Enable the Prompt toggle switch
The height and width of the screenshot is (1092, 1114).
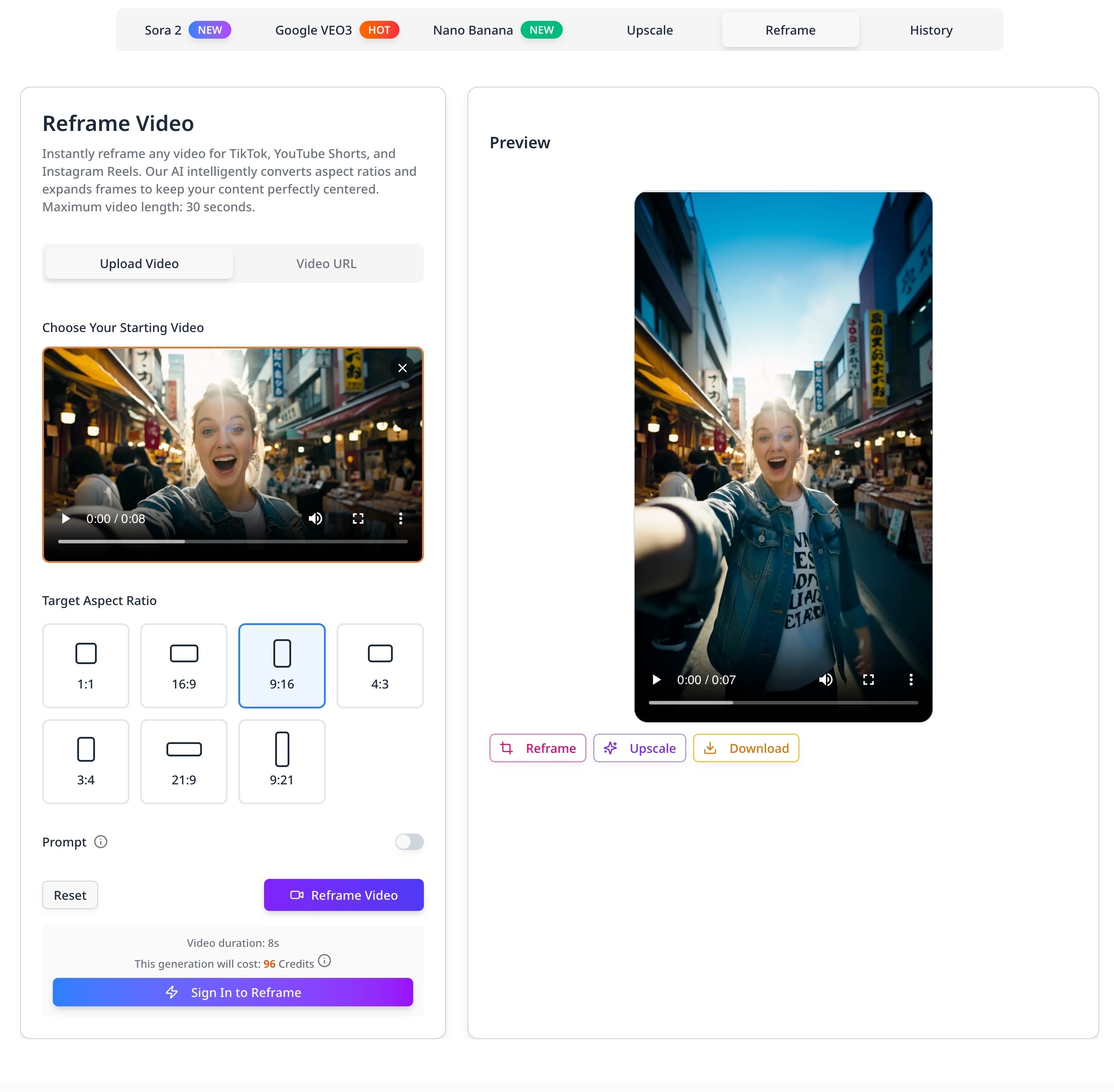(409, 841)
